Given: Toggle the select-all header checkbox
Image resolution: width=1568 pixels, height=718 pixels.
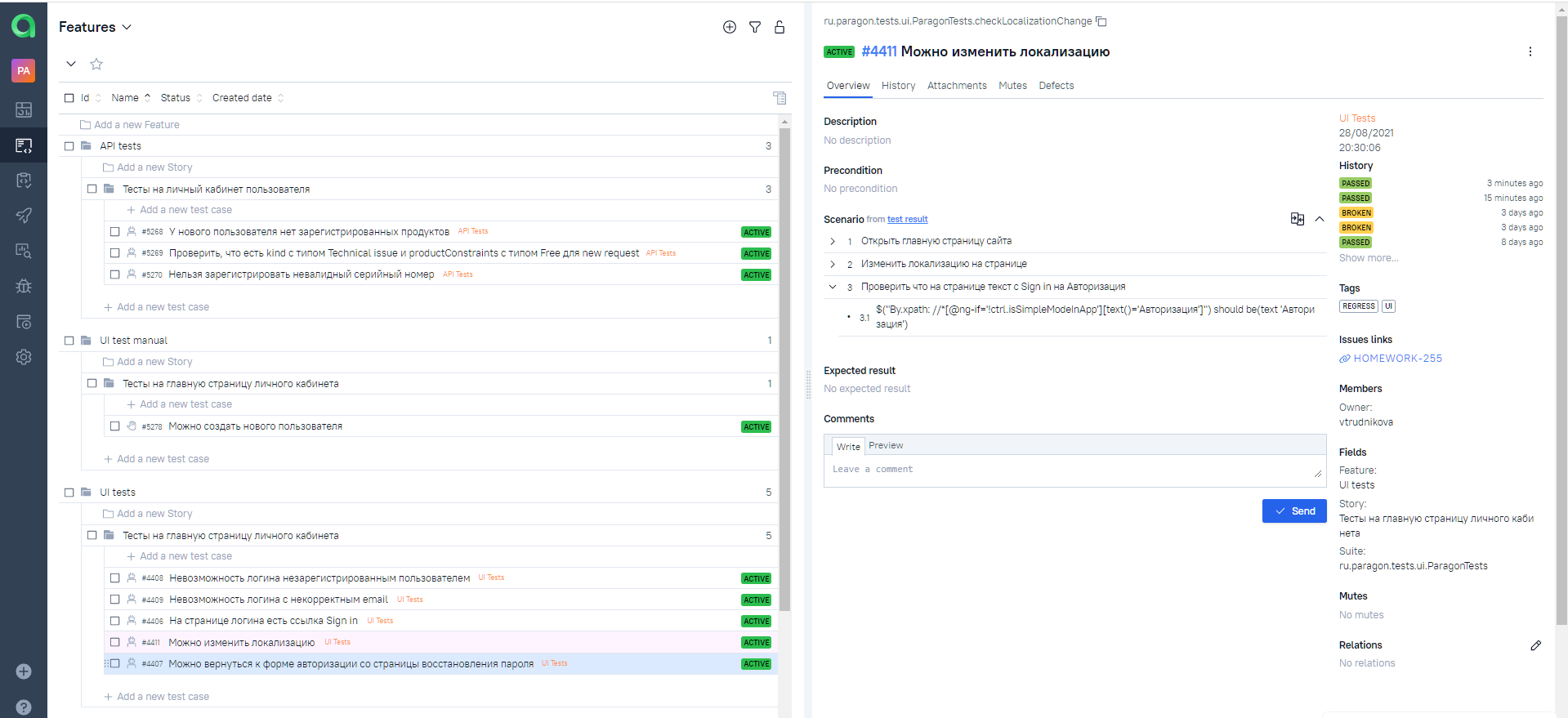Looking at the screenshot, I should [x=69, y=98].
